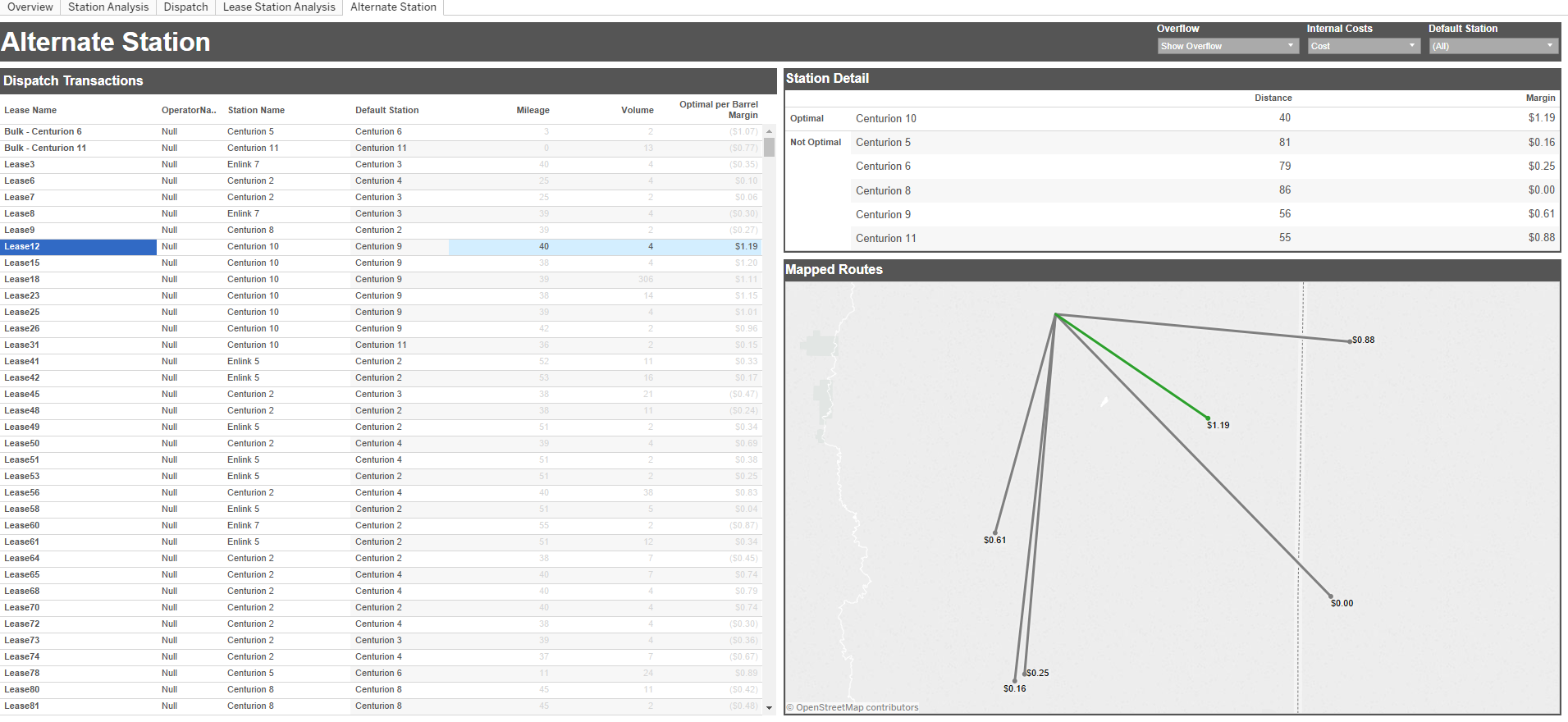1568x722 pixels.
Task: Open the Dispatch tab
Action: 185,7
